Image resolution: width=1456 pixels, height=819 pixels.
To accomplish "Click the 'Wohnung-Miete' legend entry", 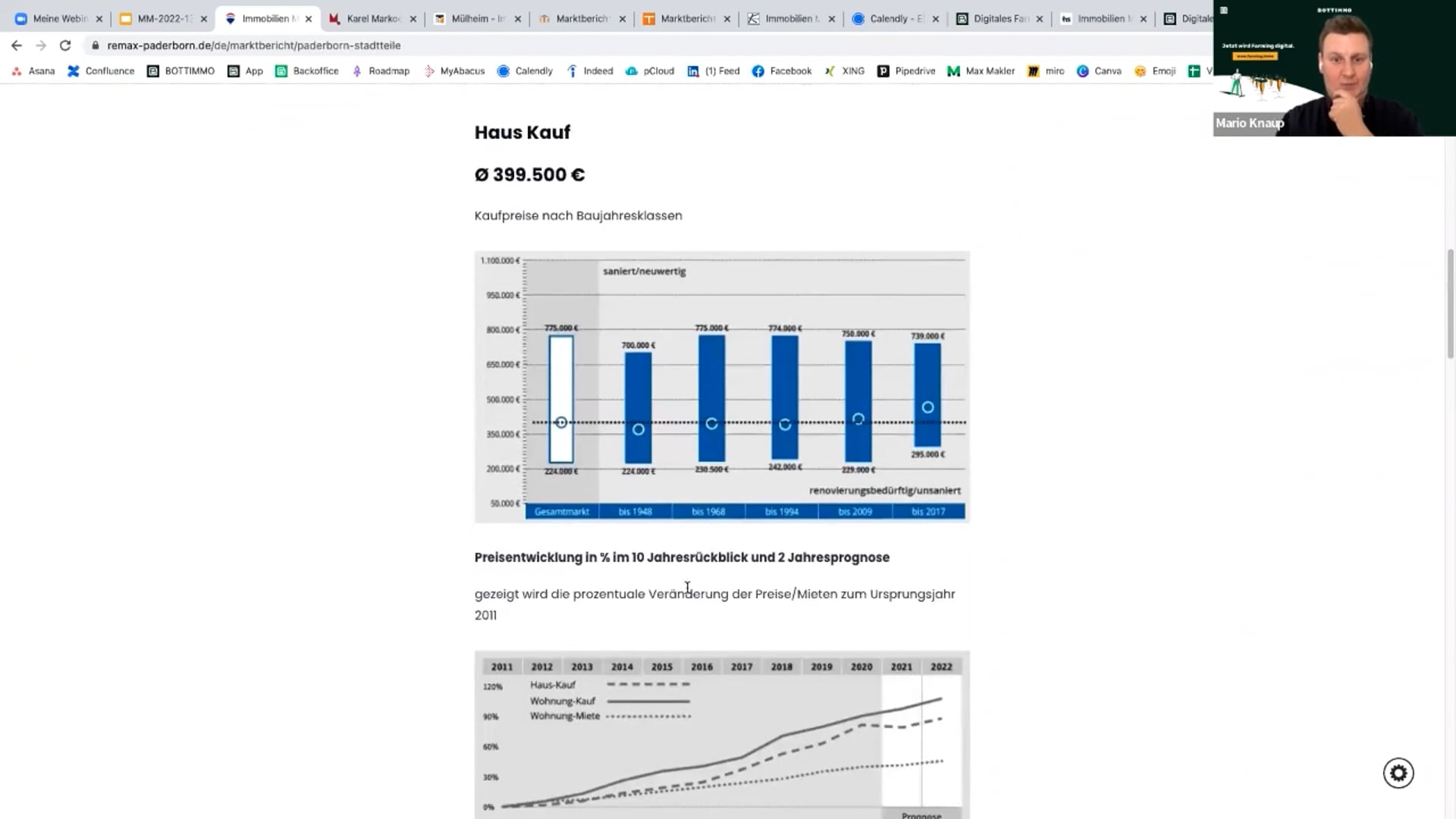I will (x=565, y=716).
